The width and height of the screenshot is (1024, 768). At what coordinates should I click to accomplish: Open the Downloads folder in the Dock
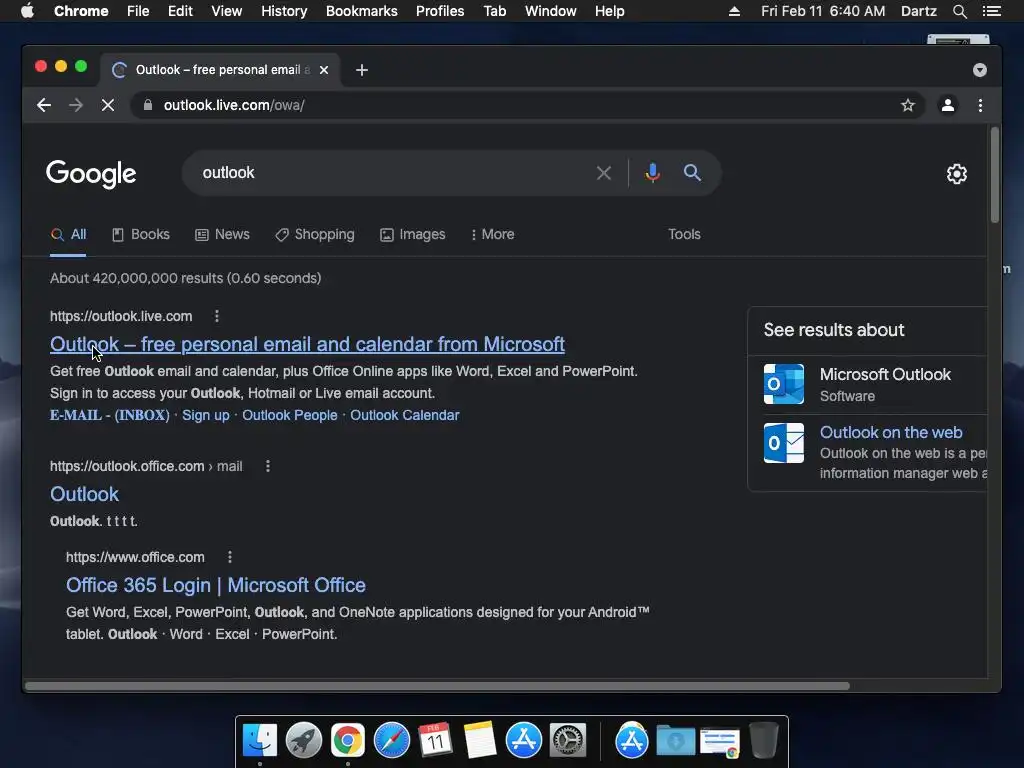point(675,741)
